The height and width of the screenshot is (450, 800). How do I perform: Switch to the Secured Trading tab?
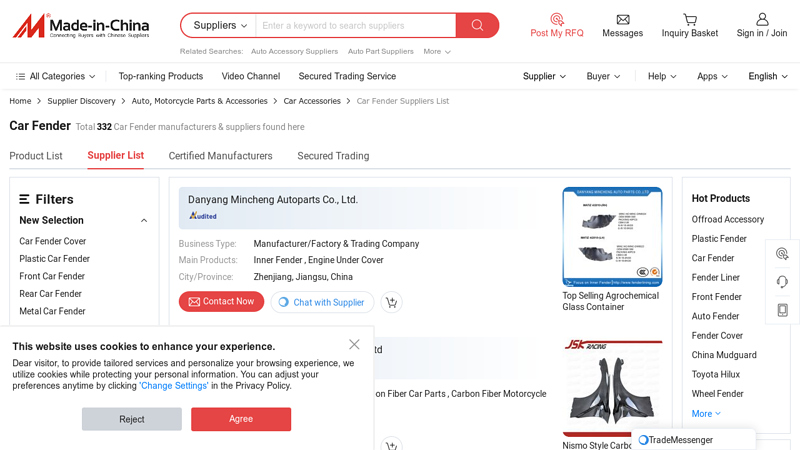click(x=333, y=156)
